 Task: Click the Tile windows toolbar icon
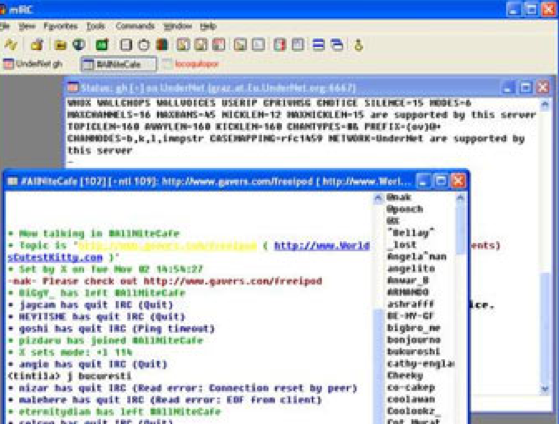click(x=318, y=45)
